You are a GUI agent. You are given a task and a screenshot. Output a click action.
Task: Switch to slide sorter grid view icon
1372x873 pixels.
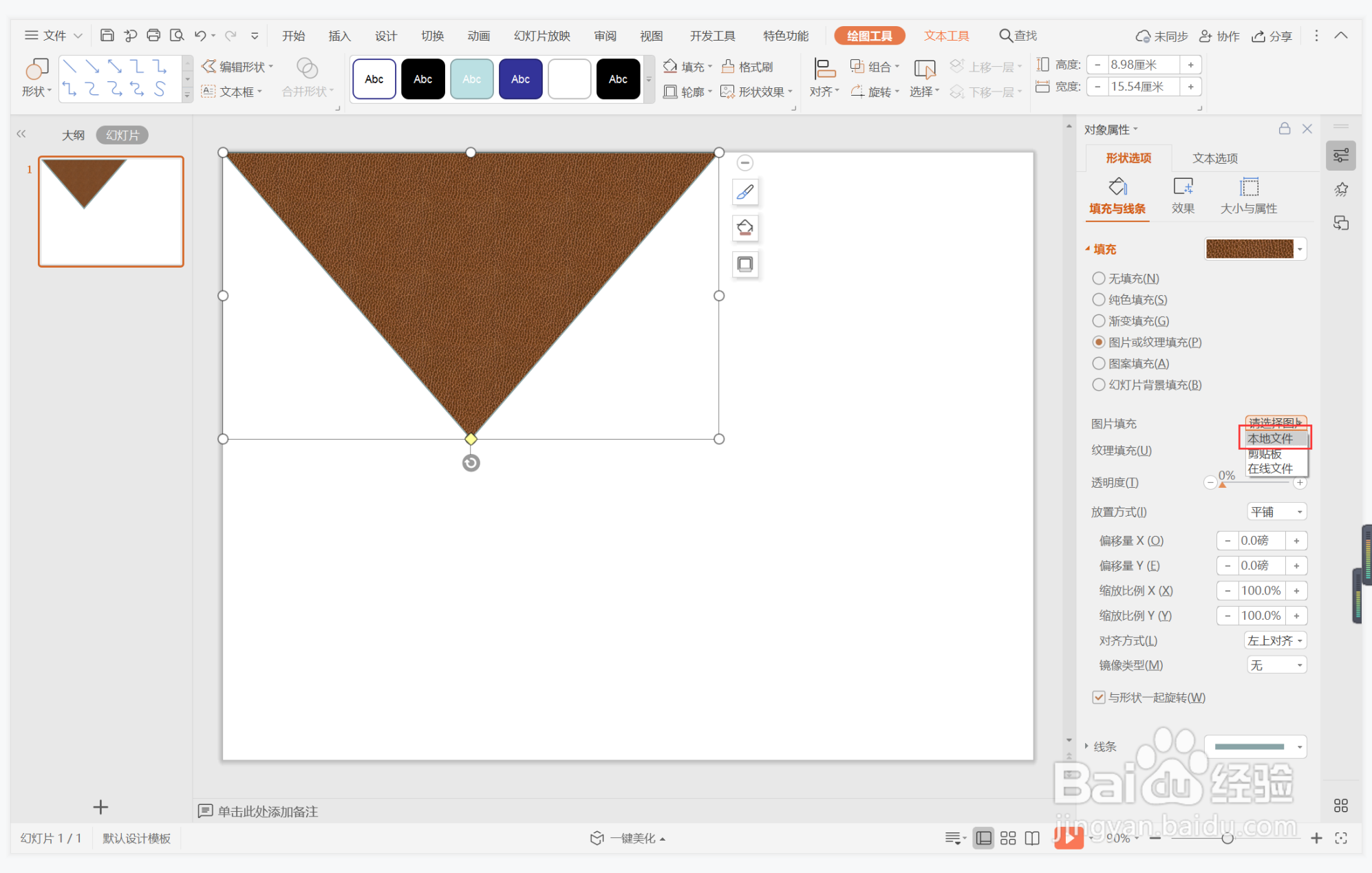click(x=1008, y=838)
